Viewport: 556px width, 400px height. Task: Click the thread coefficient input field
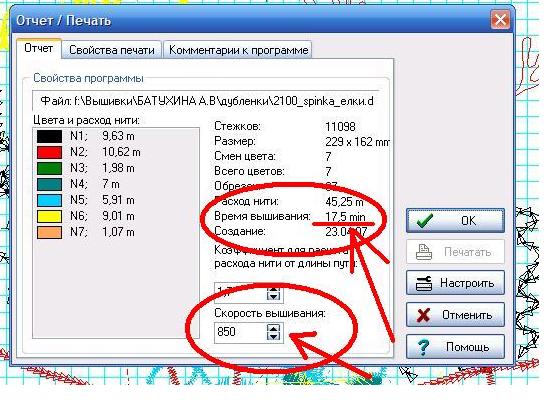click(240, 293)
